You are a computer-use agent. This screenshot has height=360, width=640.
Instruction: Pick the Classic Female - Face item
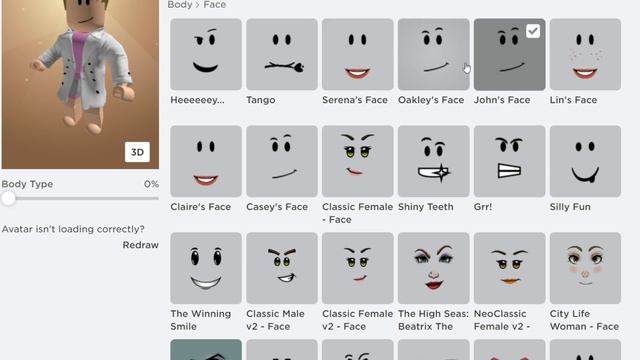tap(358, 161)
